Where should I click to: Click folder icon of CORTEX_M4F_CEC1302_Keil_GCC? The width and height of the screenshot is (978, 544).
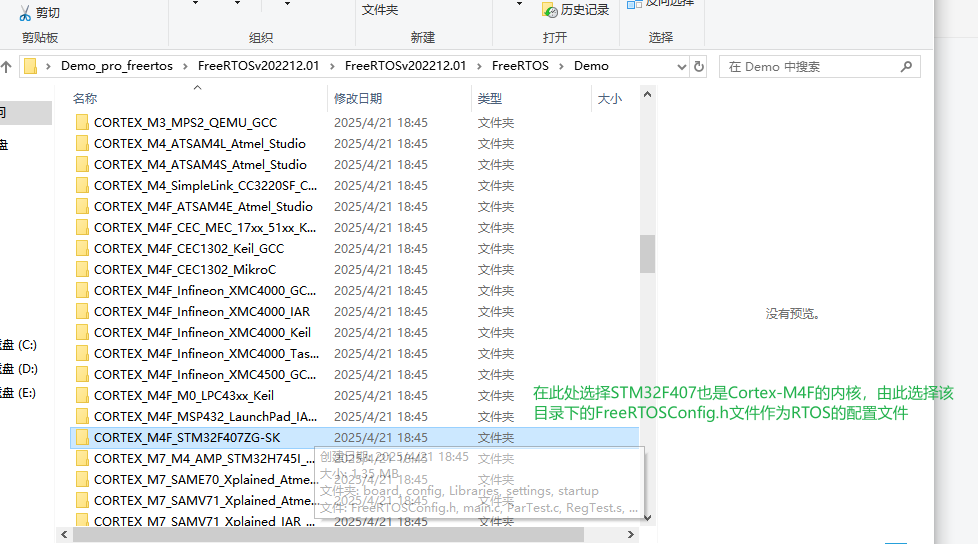82,248
